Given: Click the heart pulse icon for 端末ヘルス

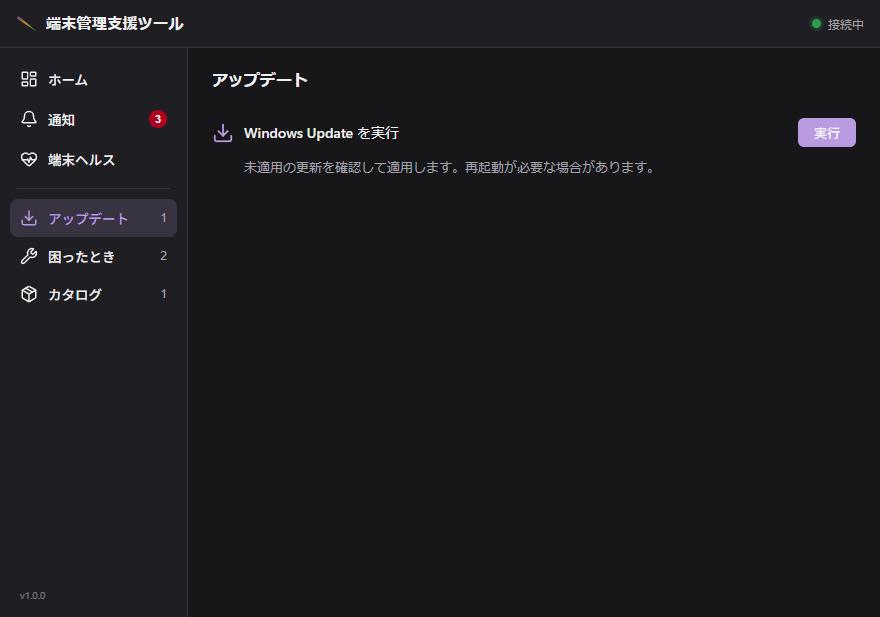Looking at the screenshot, I should click(29, 159).
